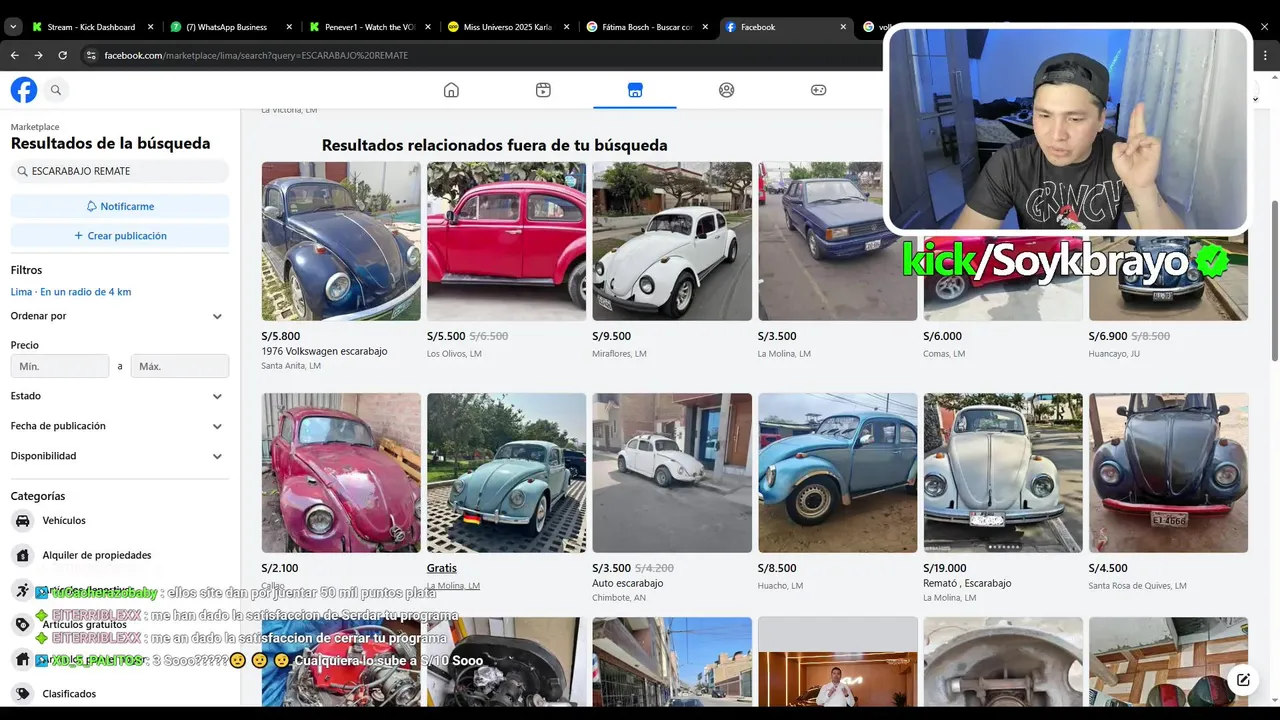Click the ESCARABAJO REMATE search field
The width and height of the screenshot is (1280, 720).
pyautogui.click(x=120, y=171)
